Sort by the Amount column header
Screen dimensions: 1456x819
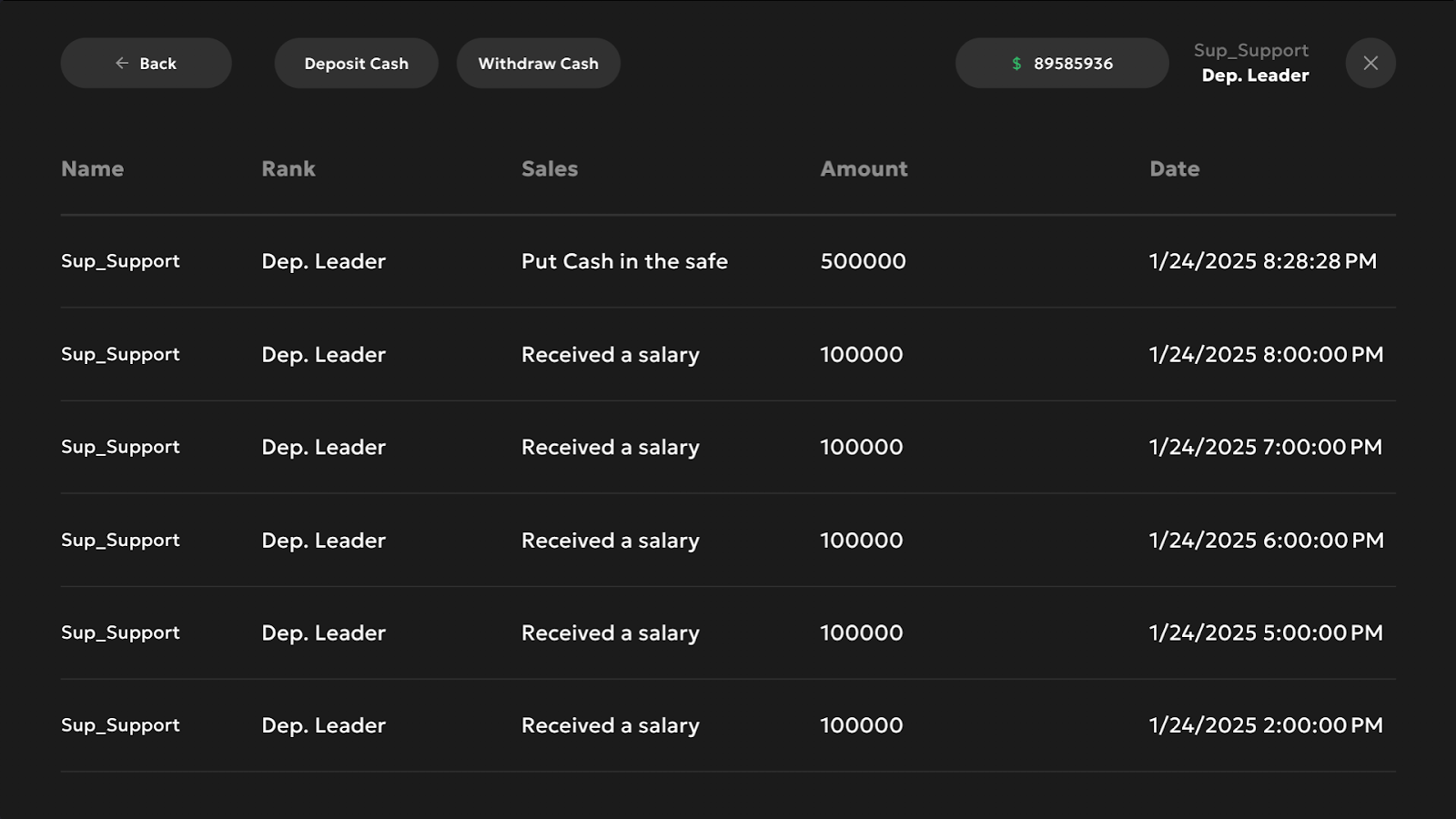(864, 168)
